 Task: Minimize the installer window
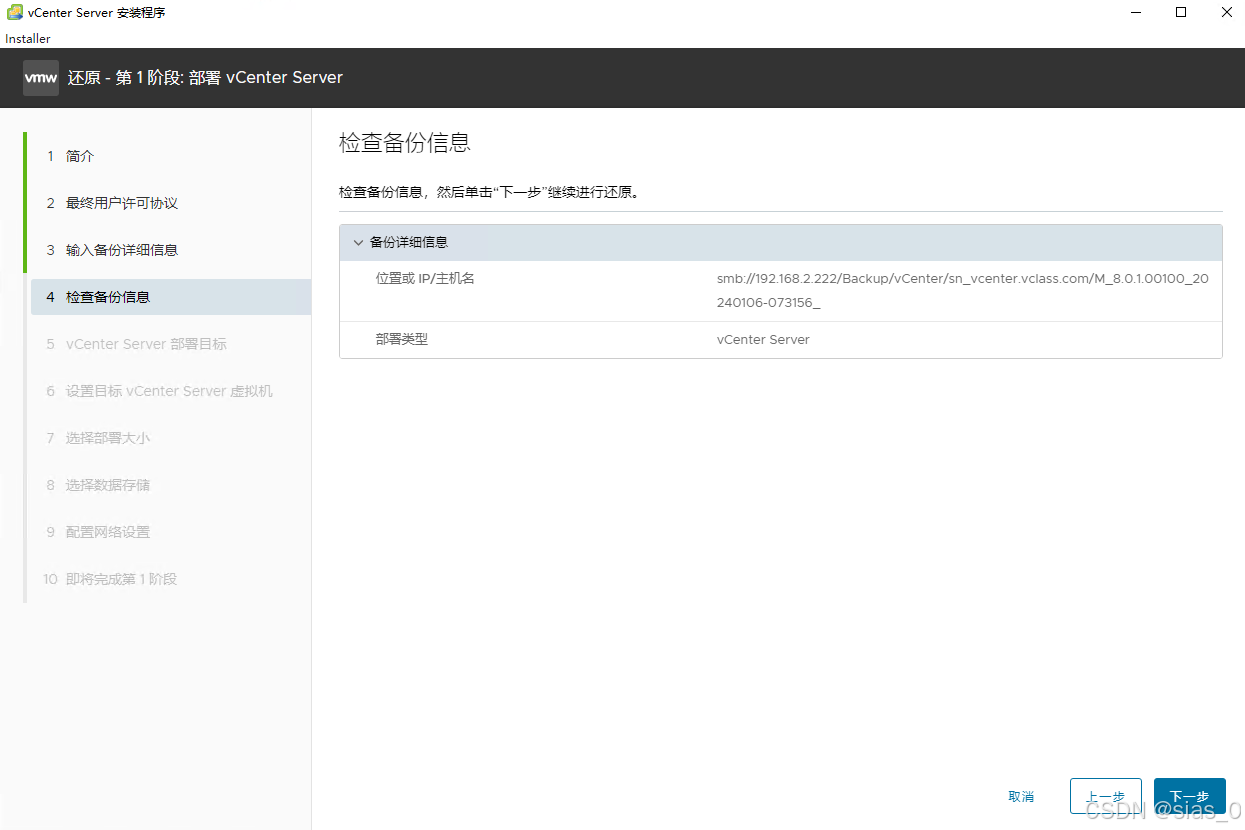point(1136,13)
